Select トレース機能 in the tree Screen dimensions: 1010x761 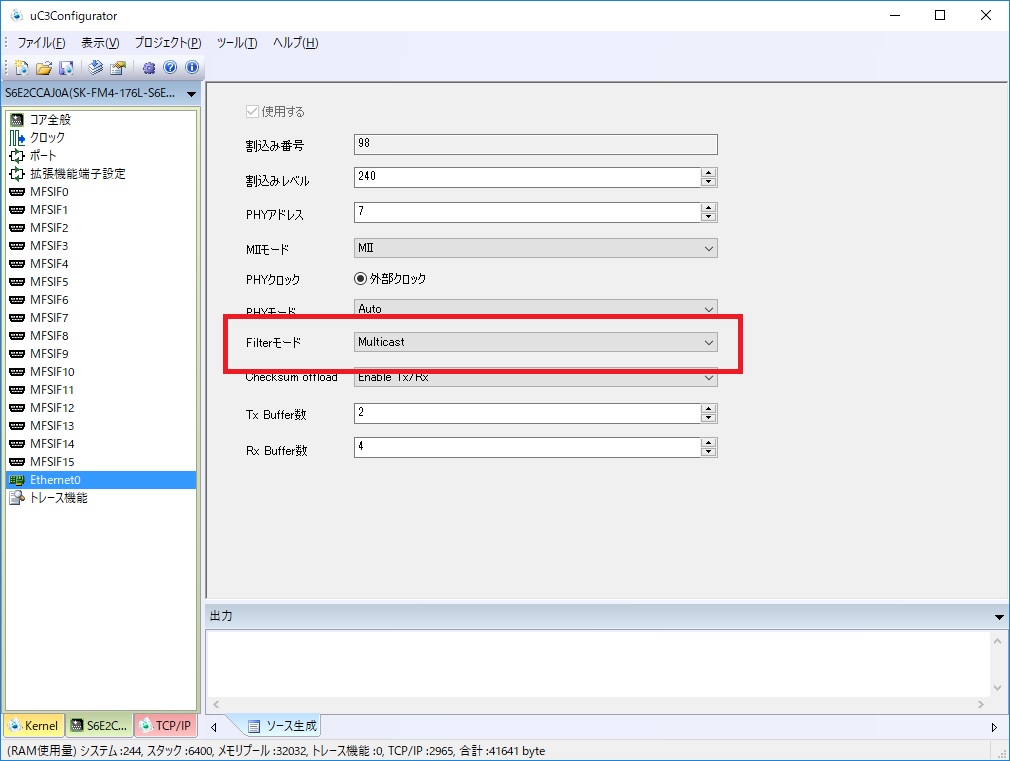pyautogui.click(x=58, y=498)
